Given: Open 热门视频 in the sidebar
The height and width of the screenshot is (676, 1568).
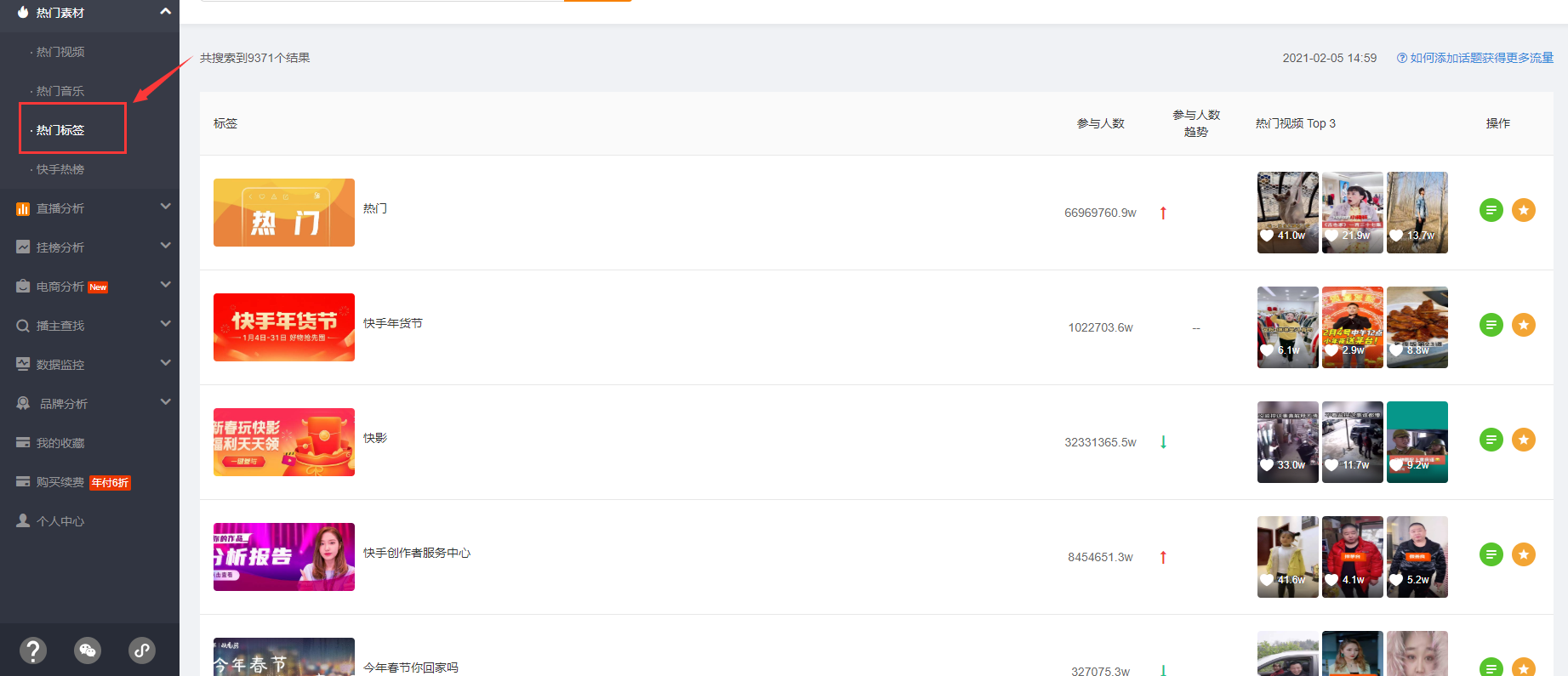Looking at the screenshot, I should [x=60, y=52].
